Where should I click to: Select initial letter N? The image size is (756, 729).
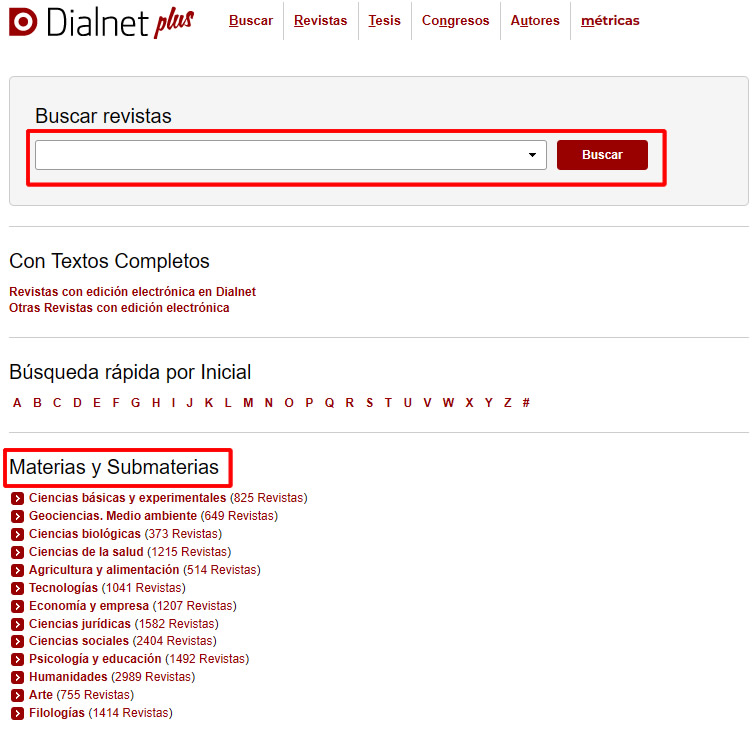click(x=269, y=403)
